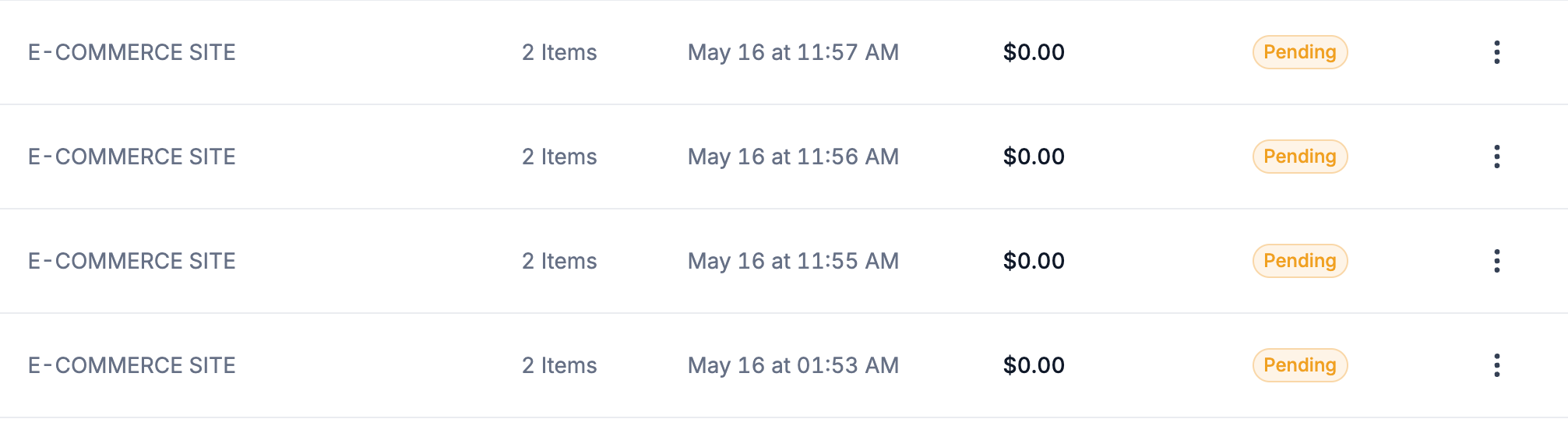Click the date May 16 at 01:53 AM

tap(793, 365)
